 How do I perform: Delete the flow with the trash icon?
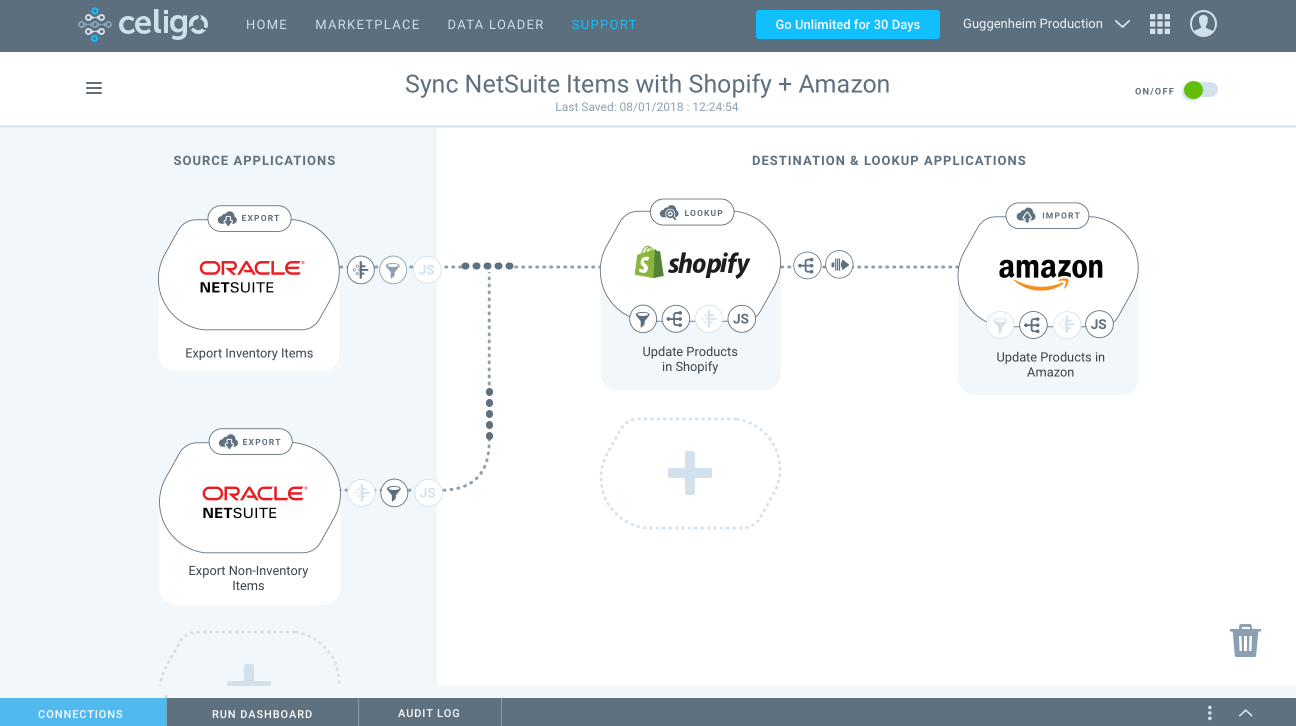(1245, 640)
